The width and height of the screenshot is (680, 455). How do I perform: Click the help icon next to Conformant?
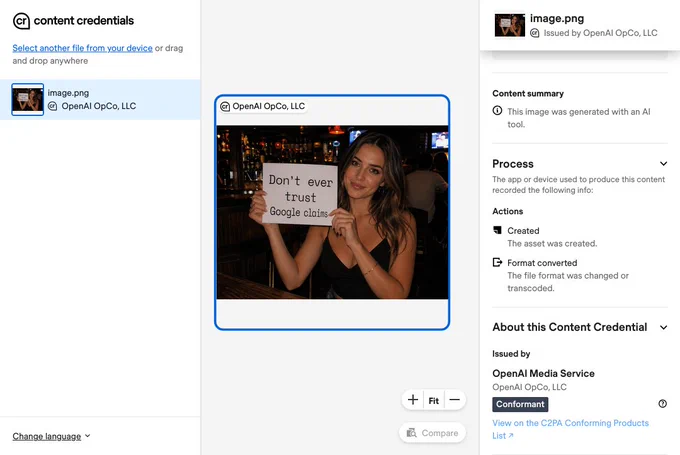[x=662, y=404]
